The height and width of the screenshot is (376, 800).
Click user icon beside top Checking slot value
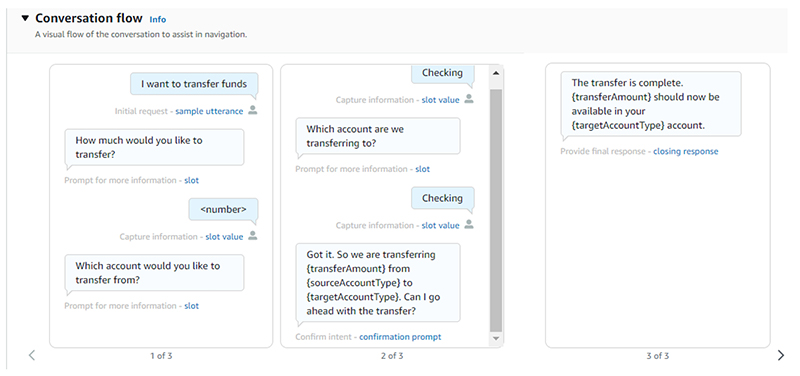coord(469,99)
